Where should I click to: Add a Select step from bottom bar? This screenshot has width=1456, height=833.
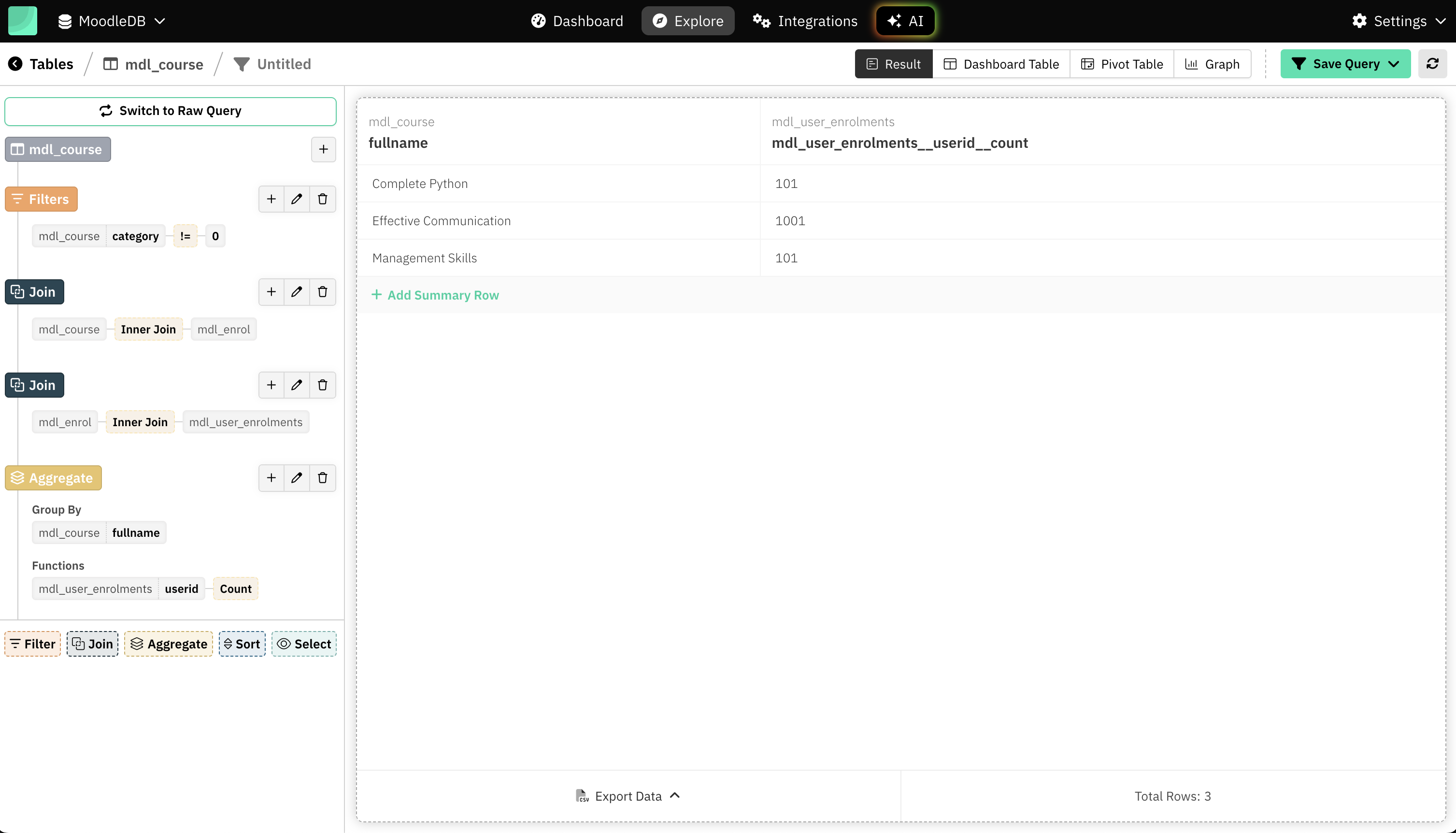point(304,644)
